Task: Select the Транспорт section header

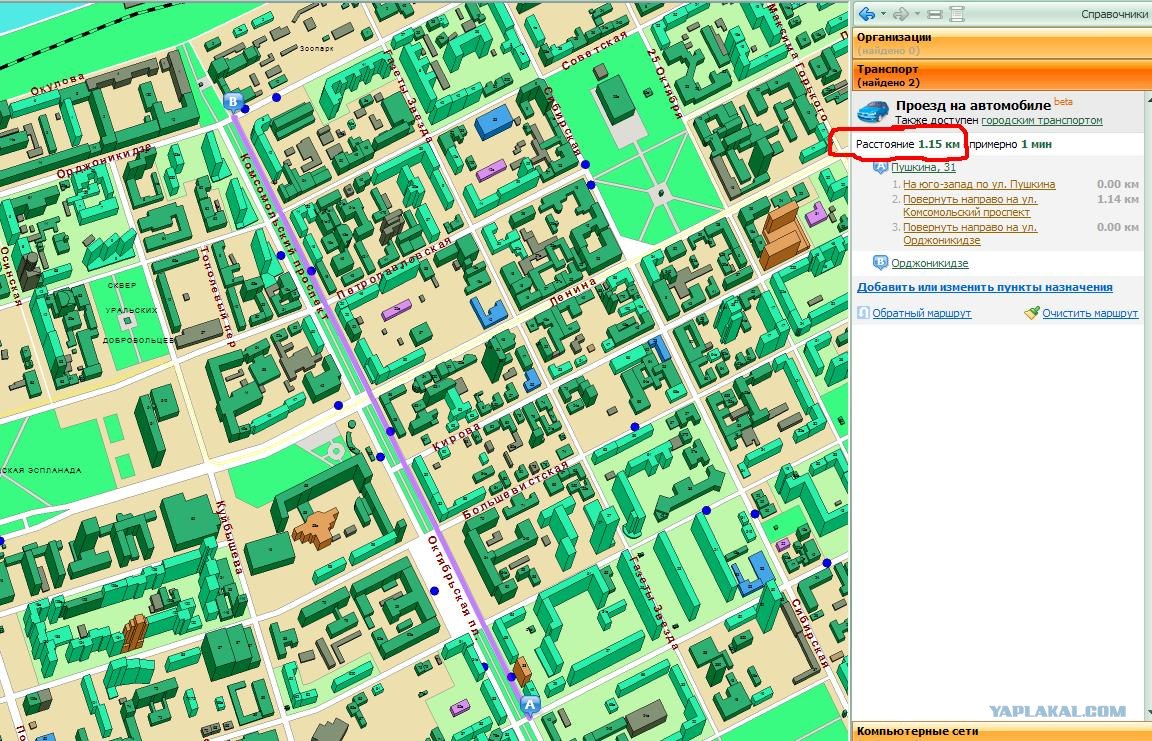Action: click(1001, 76)
